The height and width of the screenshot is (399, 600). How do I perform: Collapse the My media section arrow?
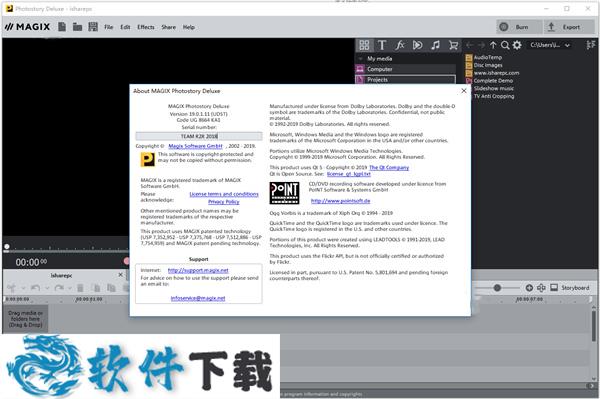pyautogui.click(x=360, y=59)
